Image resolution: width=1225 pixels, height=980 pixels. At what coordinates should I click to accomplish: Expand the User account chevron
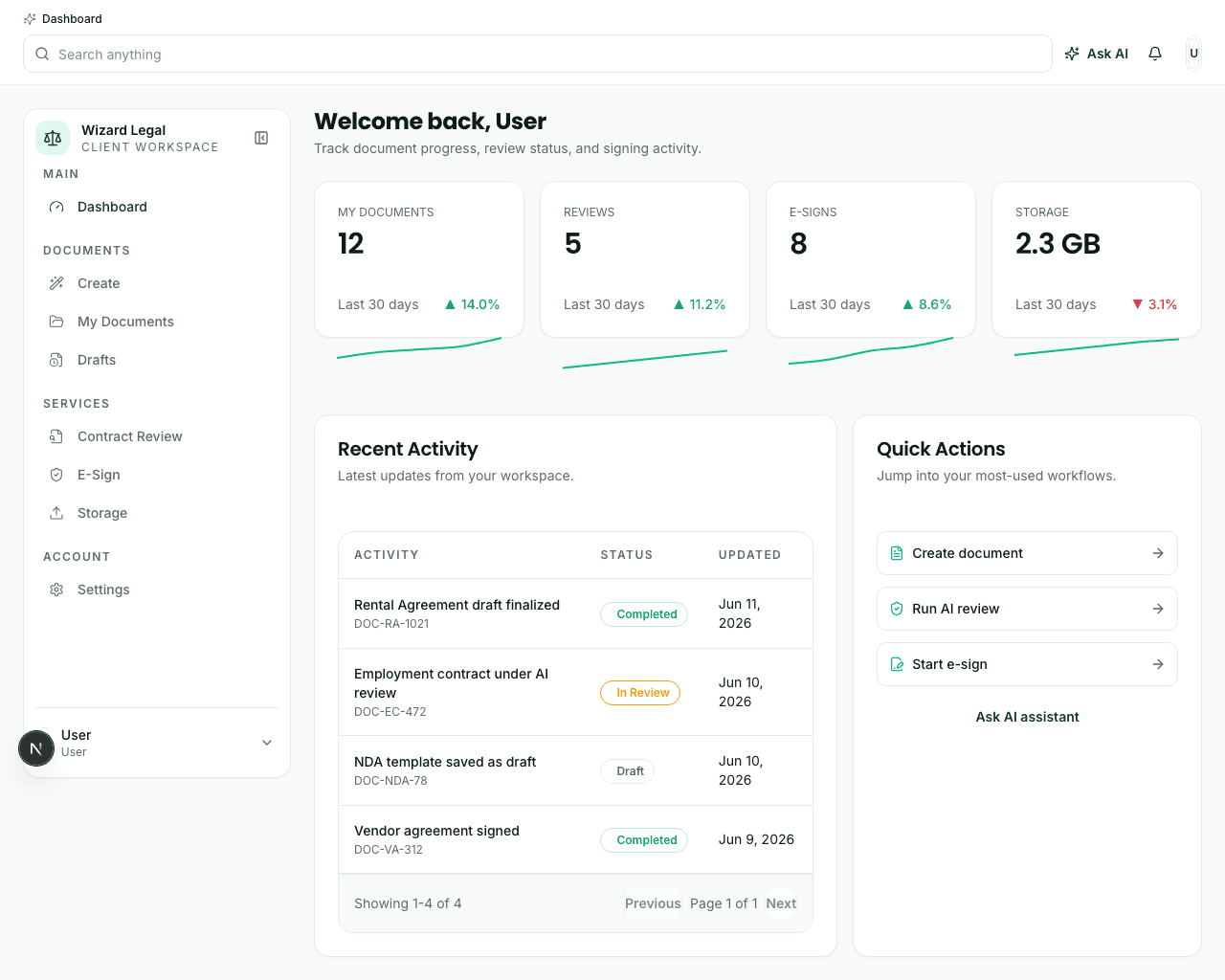[x=267, y=743]
